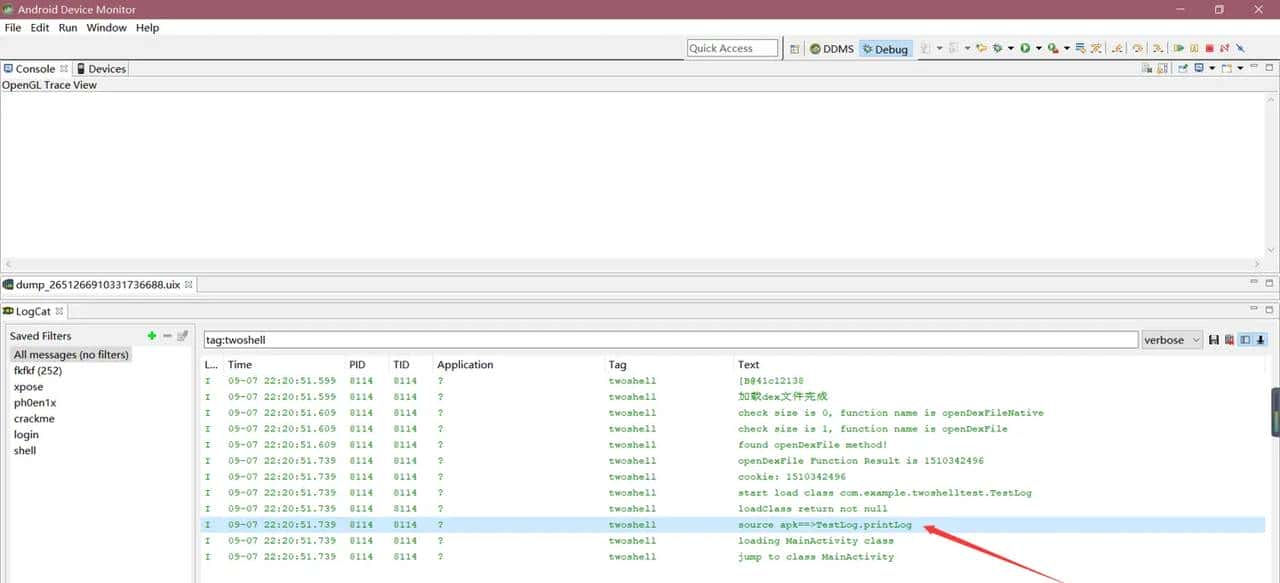
Task: Click the delete saved filter minus icon
Action: point(167,336)
